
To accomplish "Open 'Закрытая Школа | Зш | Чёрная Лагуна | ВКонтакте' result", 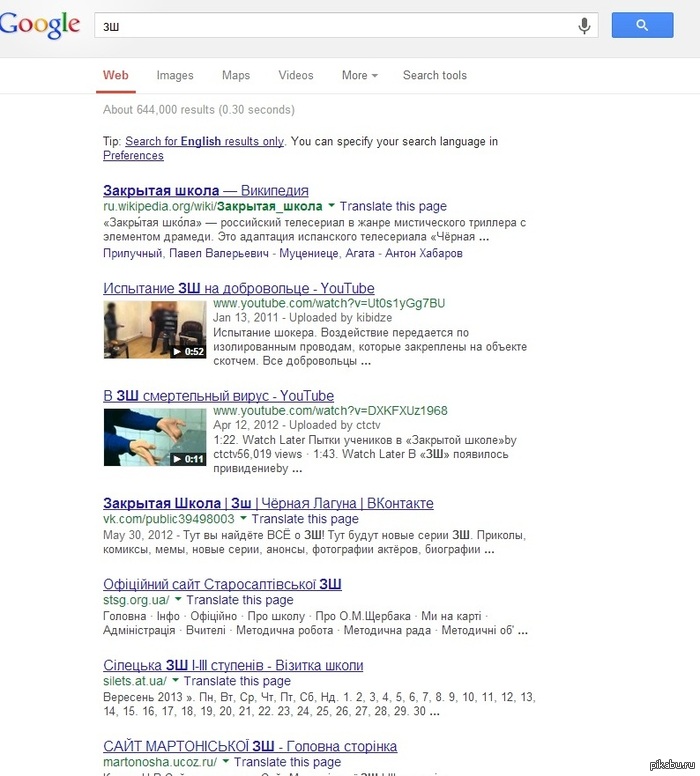I will 268,503.
